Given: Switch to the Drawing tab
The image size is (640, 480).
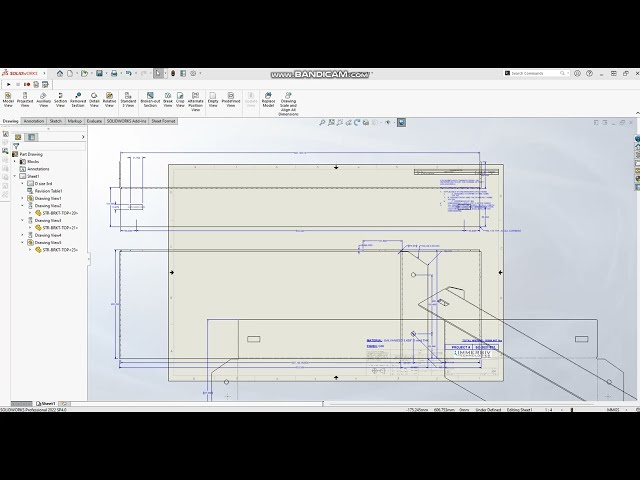Looking at the screenshot, I should (x=11, y=121).
